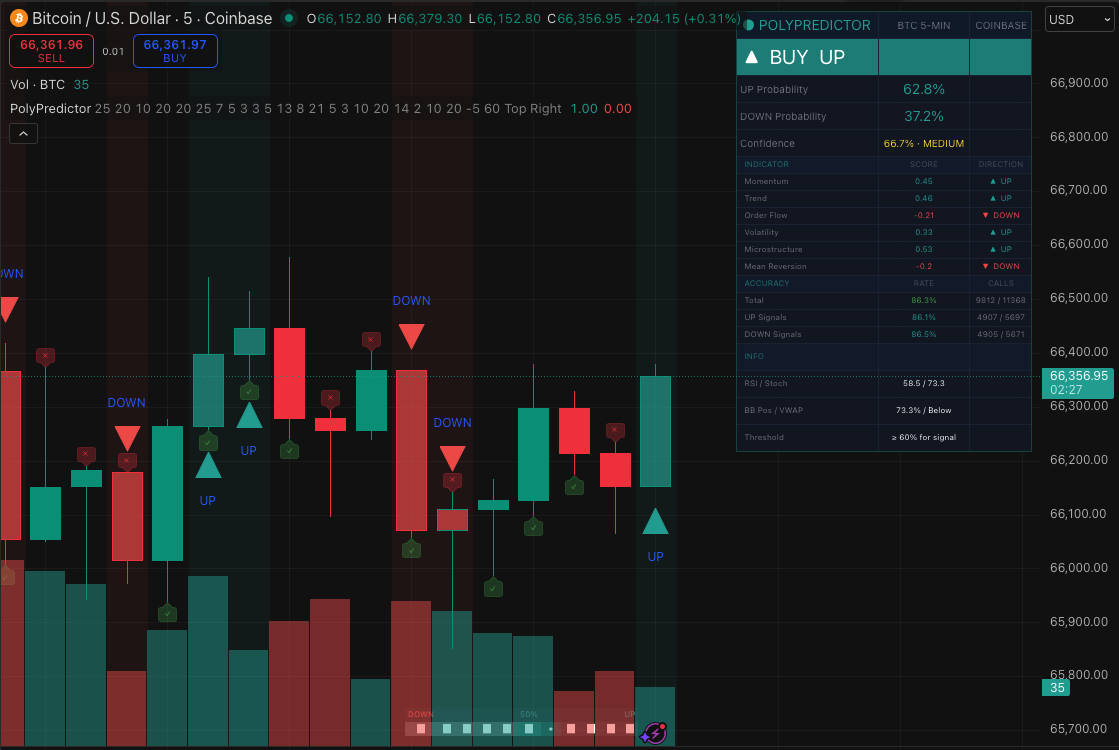Viewport: 1119px width, 750px height.
Task: Click the purple lightning bolt icon near the bottom
Action: click(653, 733)
